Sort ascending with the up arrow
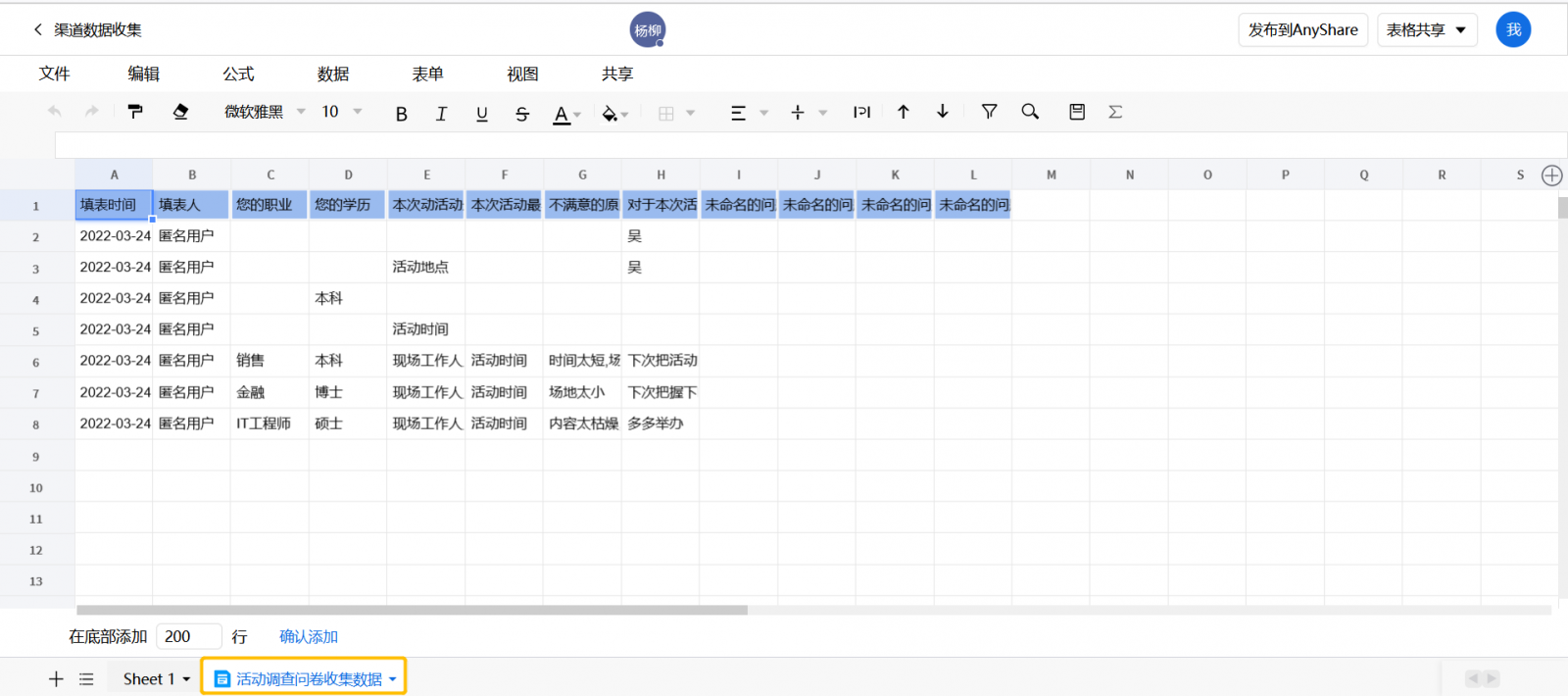The height and width of the screenshot is (696, 1568). tap(904, 112)
